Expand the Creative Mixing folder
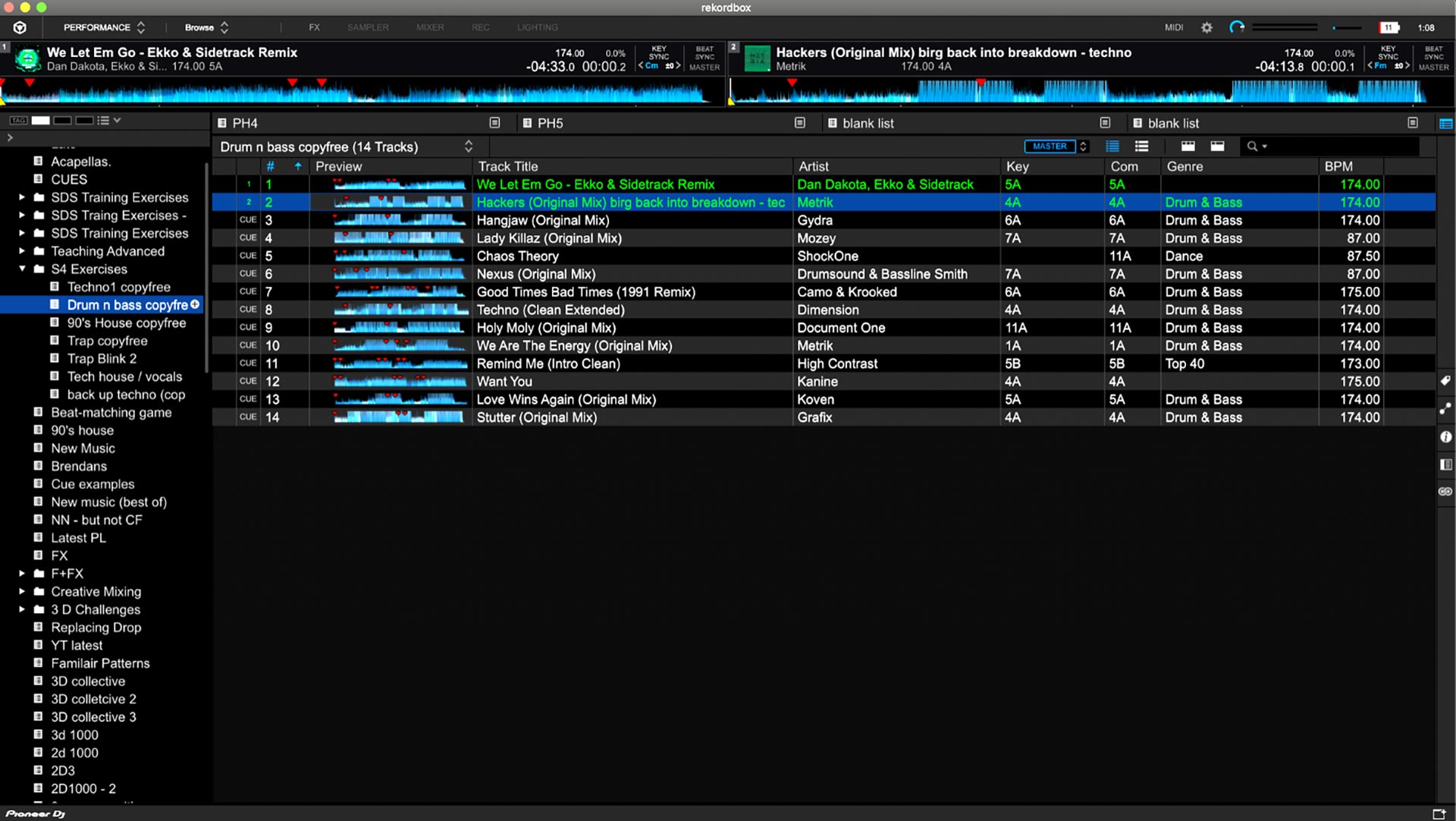Image resolution: width=1456 pixels, height=821 pixels. coord(22,591)
